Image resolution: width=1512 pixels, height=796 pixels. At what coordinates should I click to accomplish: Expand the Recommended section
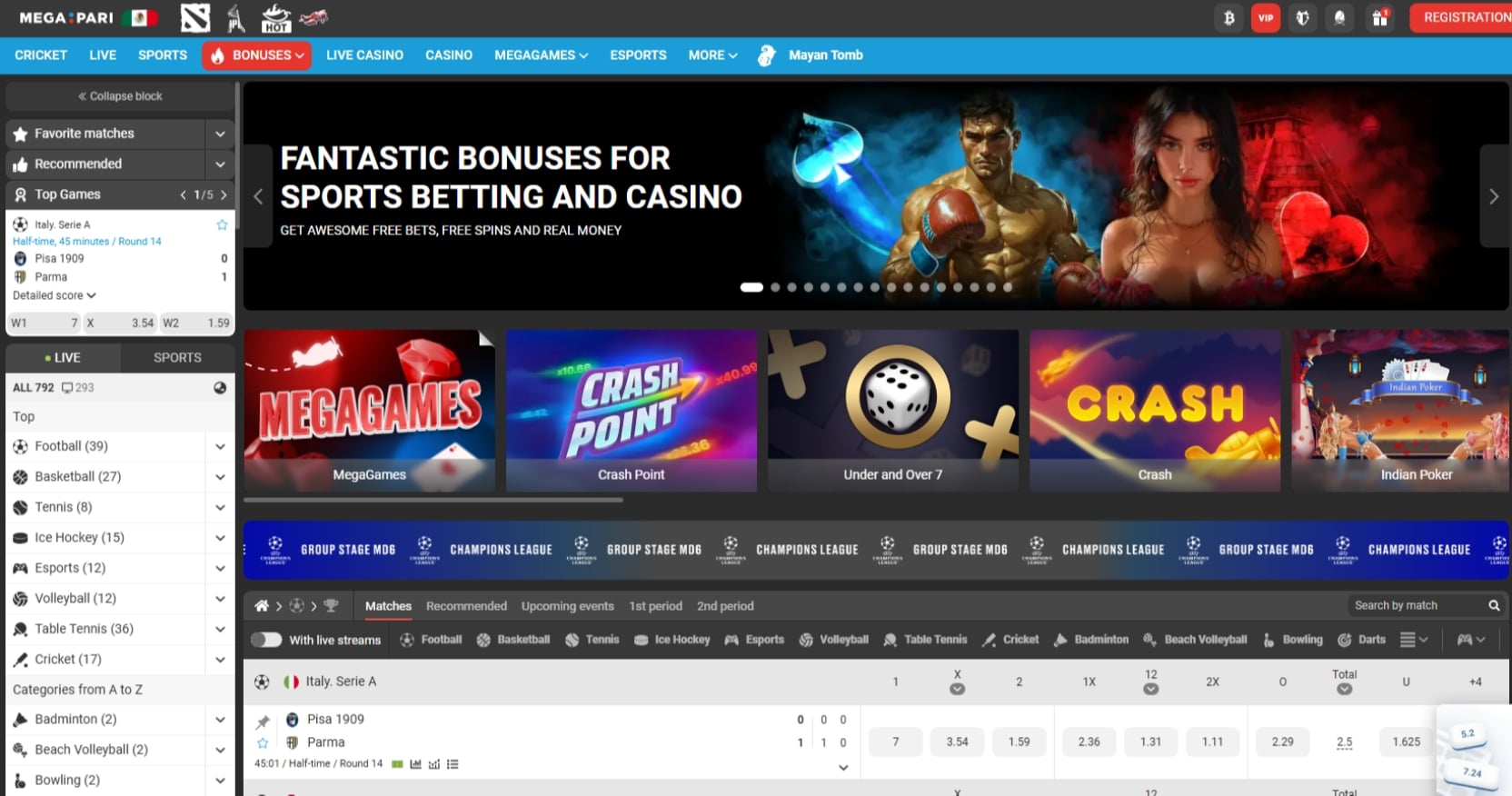(220, 164)
